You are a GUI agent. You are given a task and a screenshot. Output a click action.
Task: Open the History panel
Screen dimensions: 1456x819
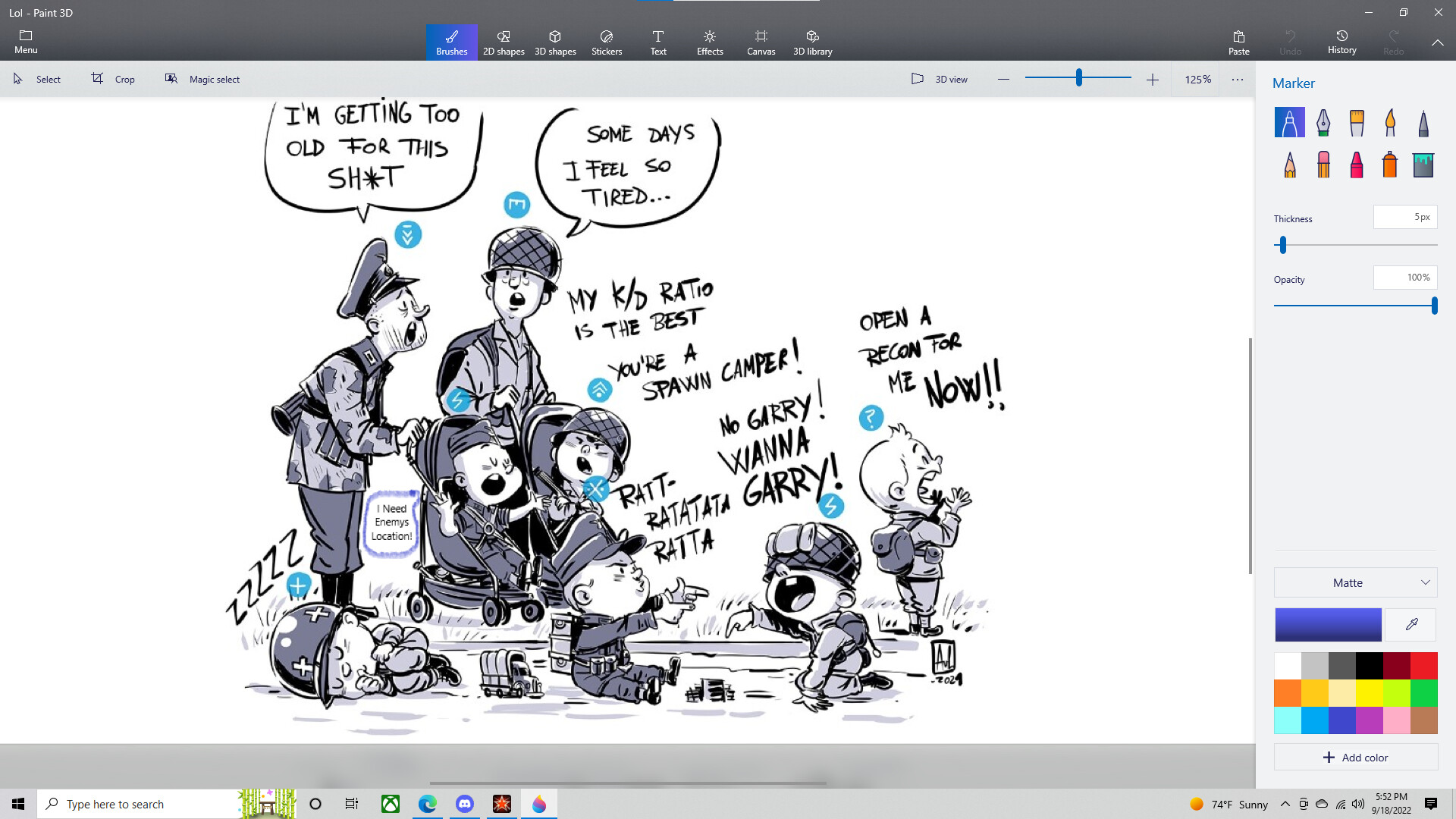1341,42
